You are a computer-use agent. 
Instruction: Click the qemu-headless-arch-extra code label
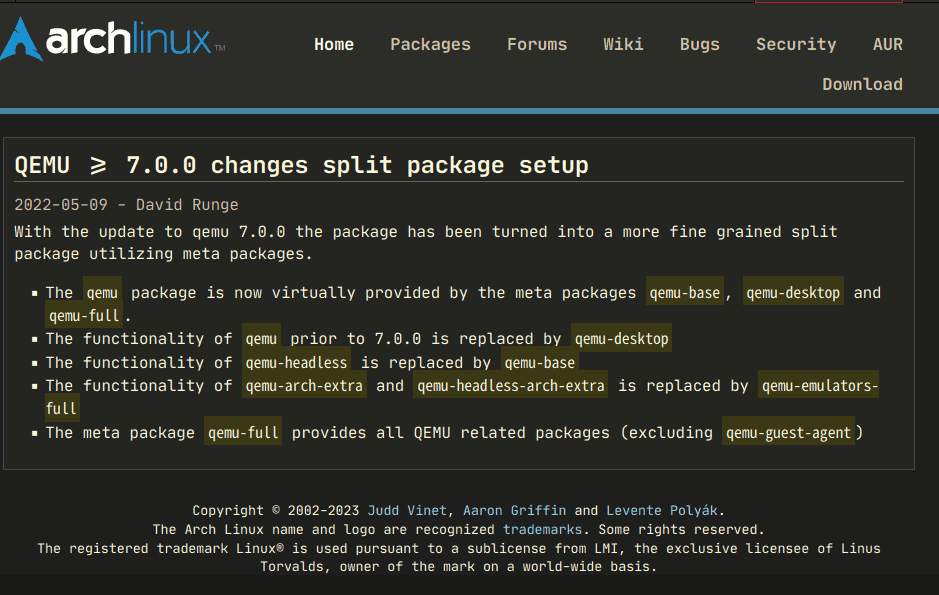(x=511, y=386)
